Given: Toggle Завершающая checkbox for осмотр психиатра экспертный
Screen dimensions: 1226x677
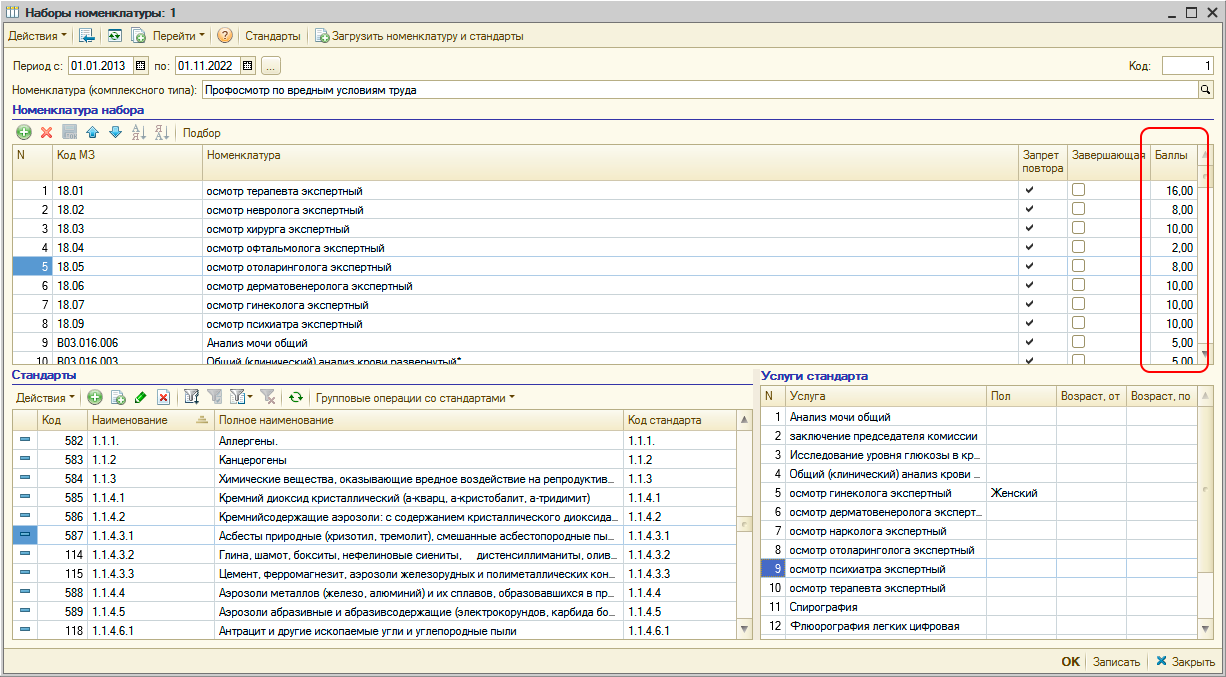Looking at the screenshot, I should (1078, 323).
